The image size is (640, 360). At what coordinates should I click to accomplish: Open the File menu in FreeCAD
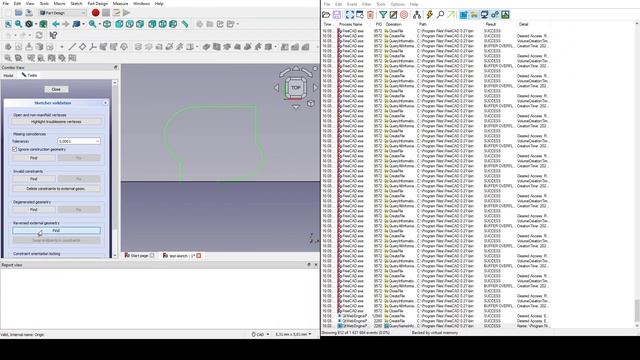coord(6,3)
